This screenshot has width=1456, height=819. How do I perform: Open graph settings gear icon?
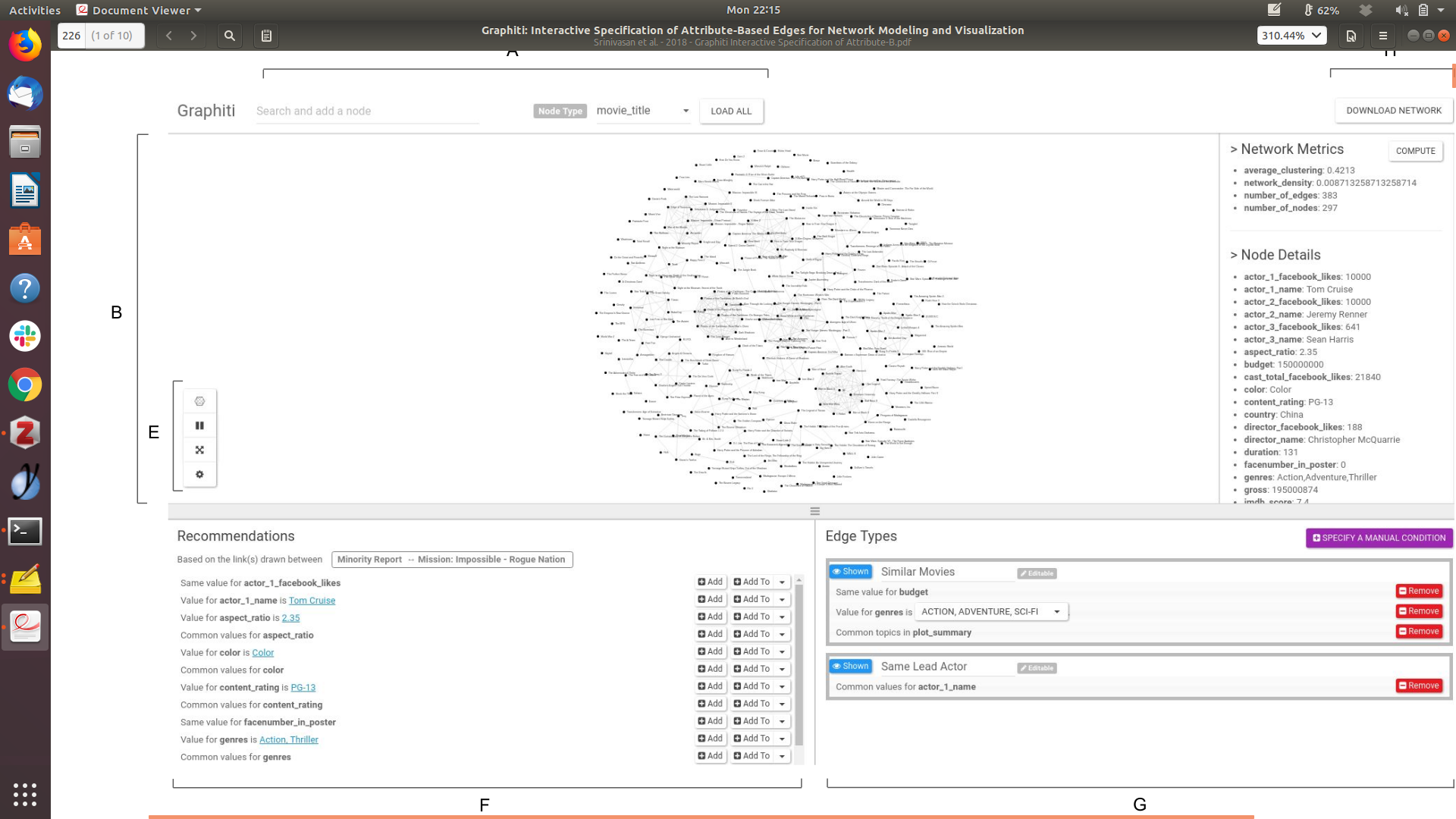199,475
